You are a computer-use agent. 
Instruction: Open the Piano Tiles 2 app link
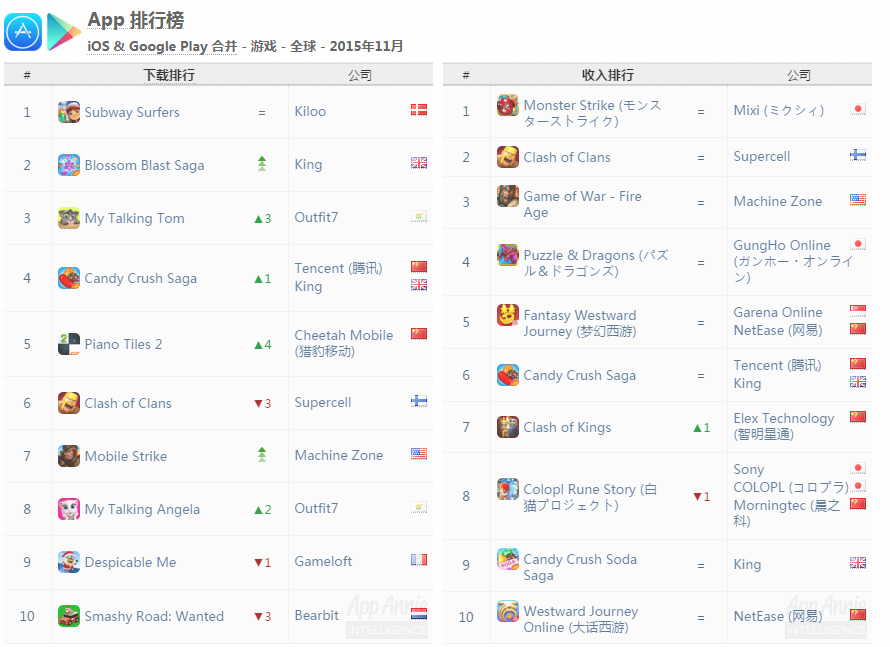coord(123,344)
